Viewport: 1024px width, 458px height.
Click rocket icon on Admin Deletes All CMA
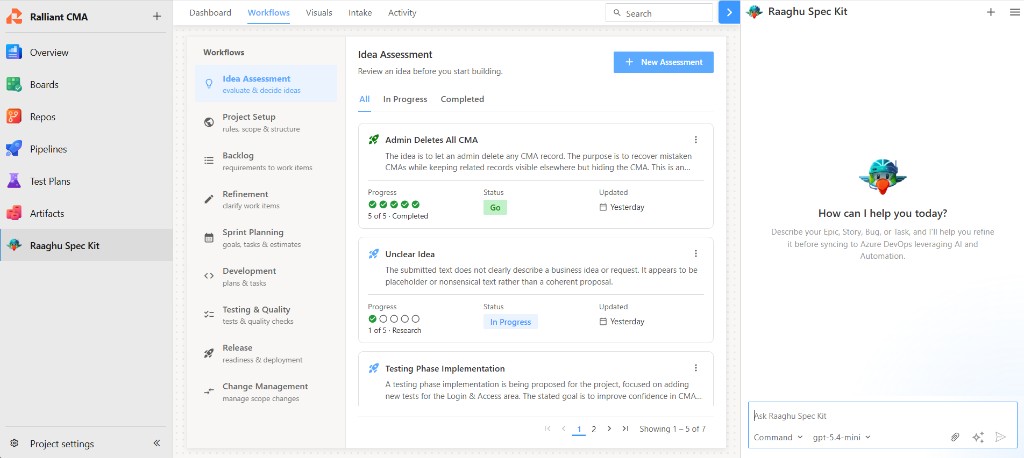(374, 139)
